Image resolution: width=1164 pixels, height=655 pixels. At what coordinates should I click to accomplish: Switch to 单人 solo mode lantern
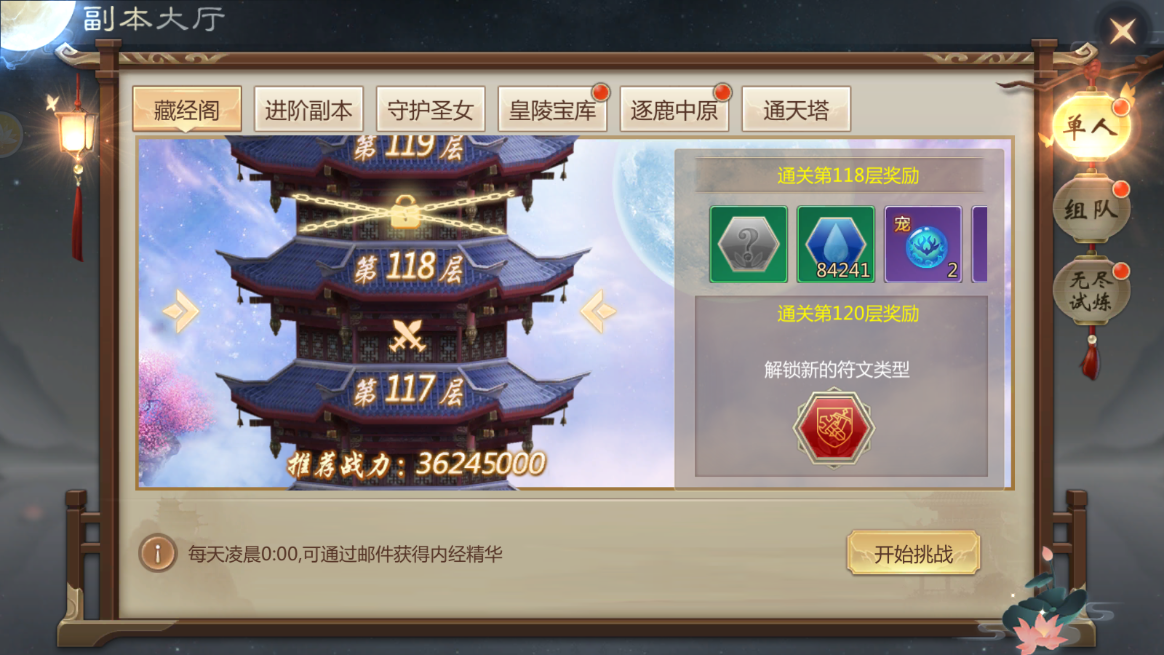click(1091, 127)
